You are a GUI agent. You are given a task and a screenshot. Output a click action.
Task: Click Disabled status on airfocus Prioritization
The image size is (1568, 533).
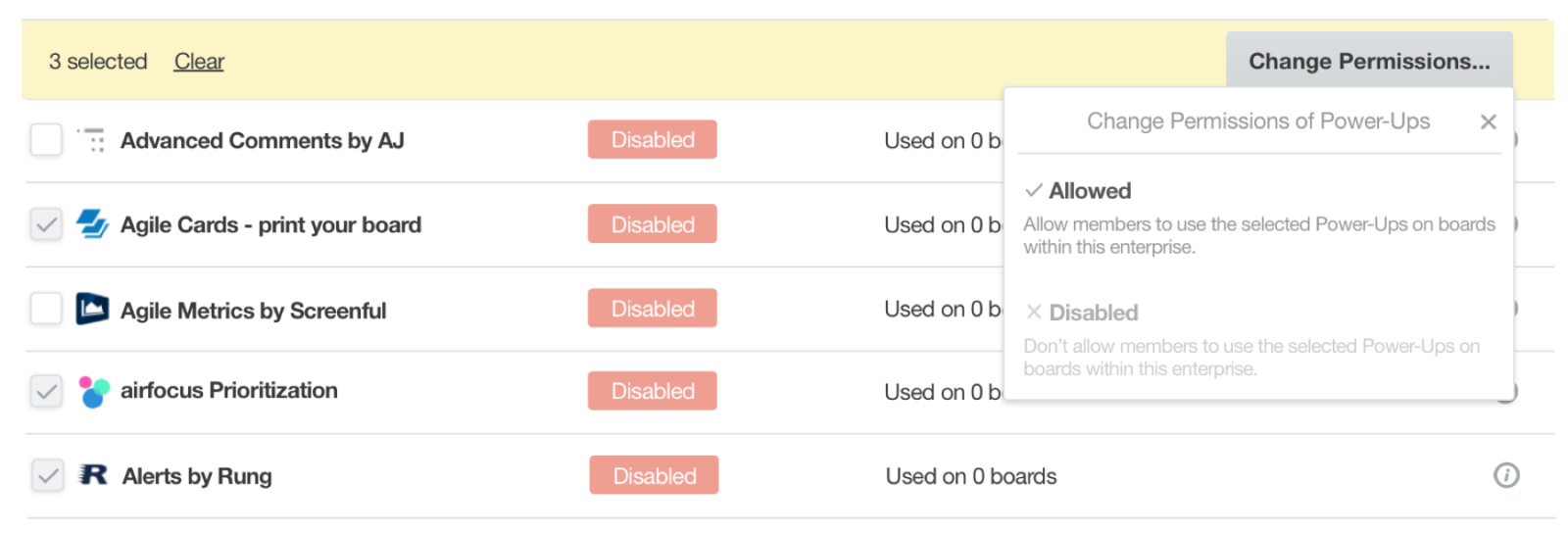[x=653, y=391]
